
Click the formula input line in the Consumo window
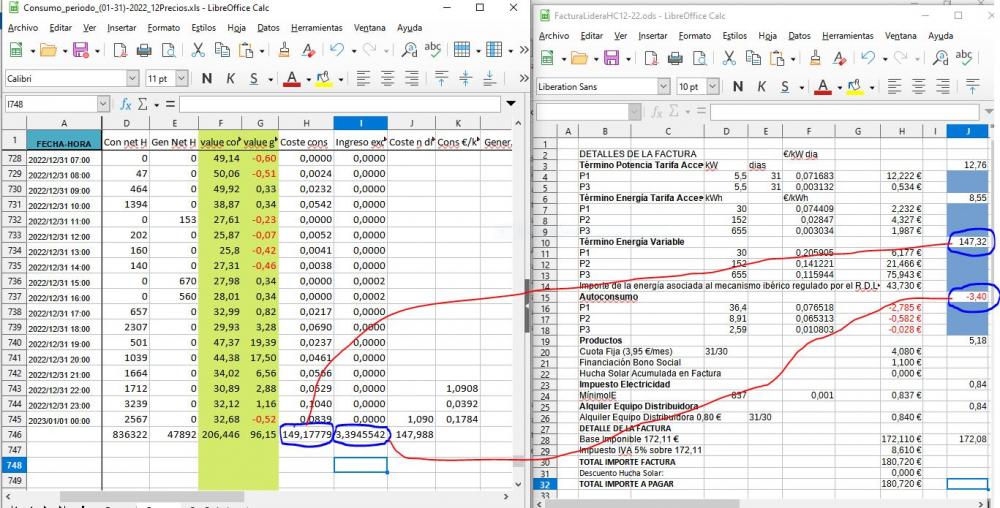point(340,103)
